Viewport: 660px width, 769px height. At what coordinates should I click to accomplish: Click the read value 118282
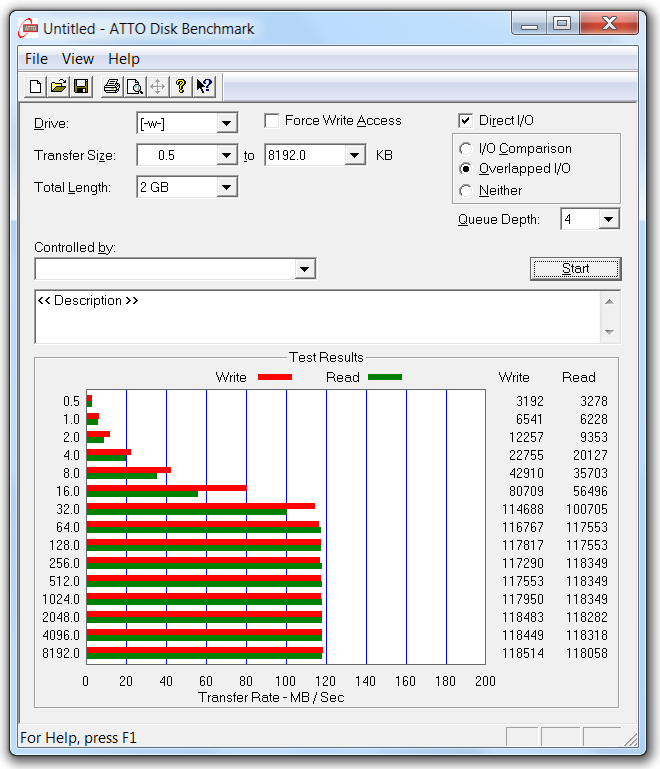[586, 617]
